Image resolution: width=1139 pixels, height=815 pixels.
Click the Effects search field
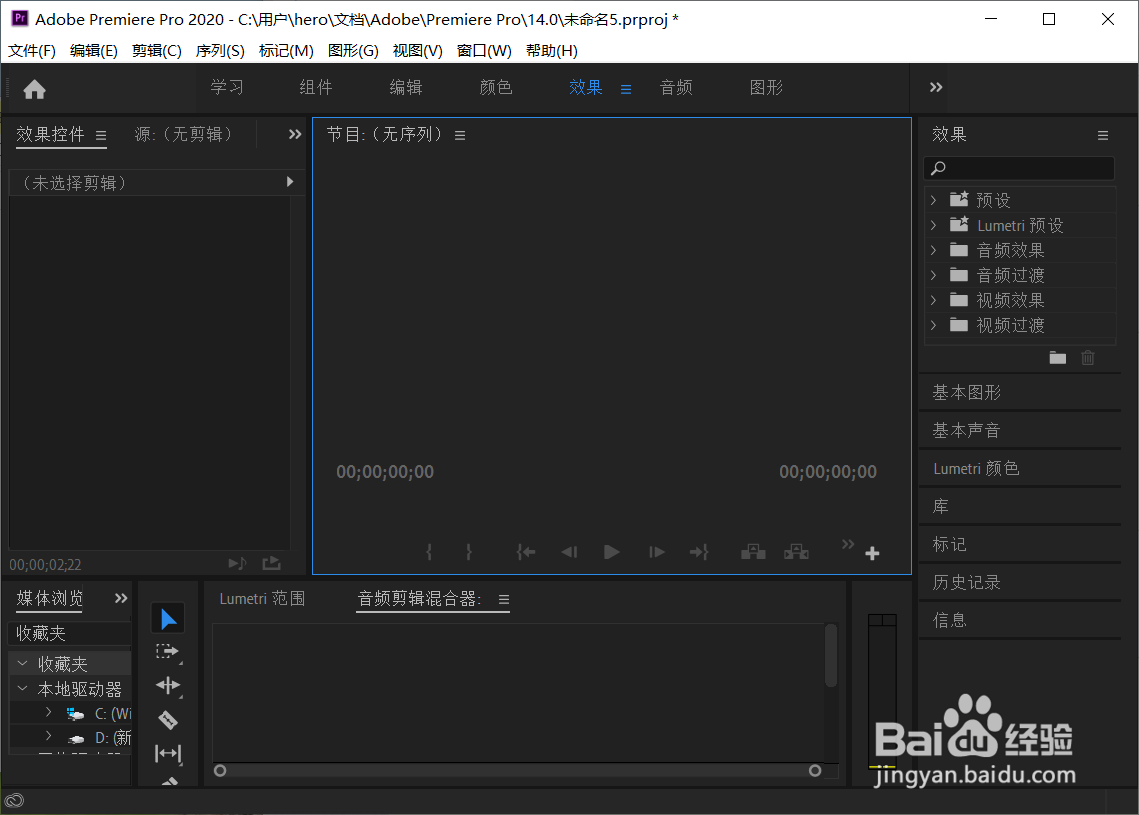[x=1018, y=168]
